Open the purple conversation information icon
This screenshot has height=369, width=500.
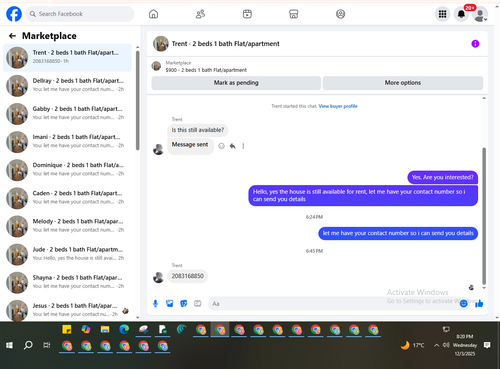pos(475,44)
